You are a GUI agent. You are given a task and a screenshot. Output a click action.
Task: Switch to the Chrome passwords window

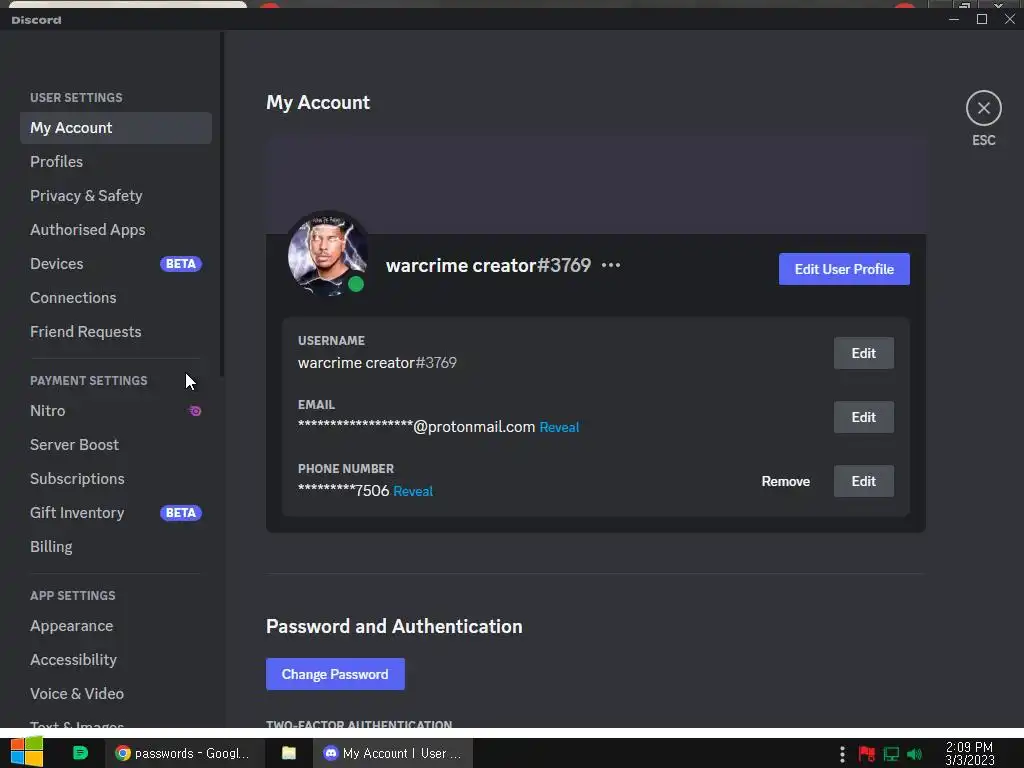tap(183, 753)
